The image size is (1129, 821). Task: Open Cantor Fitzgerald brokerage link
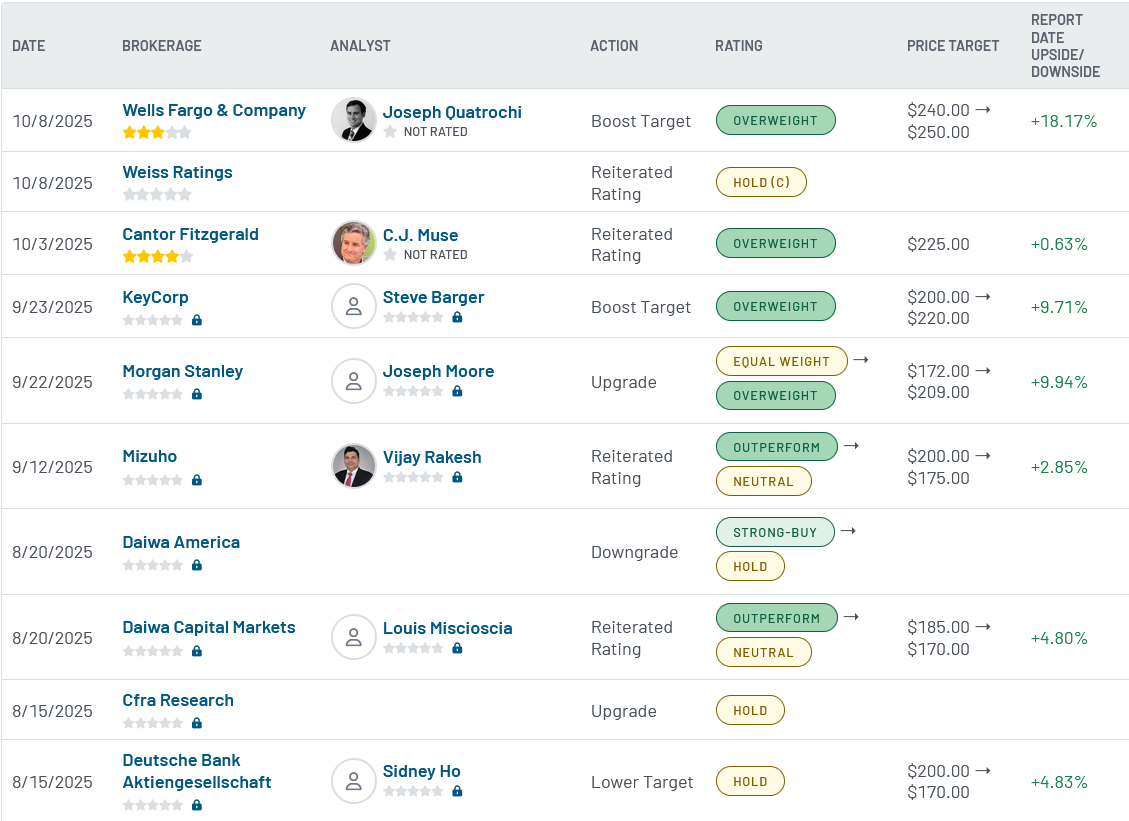coord(190,234)
